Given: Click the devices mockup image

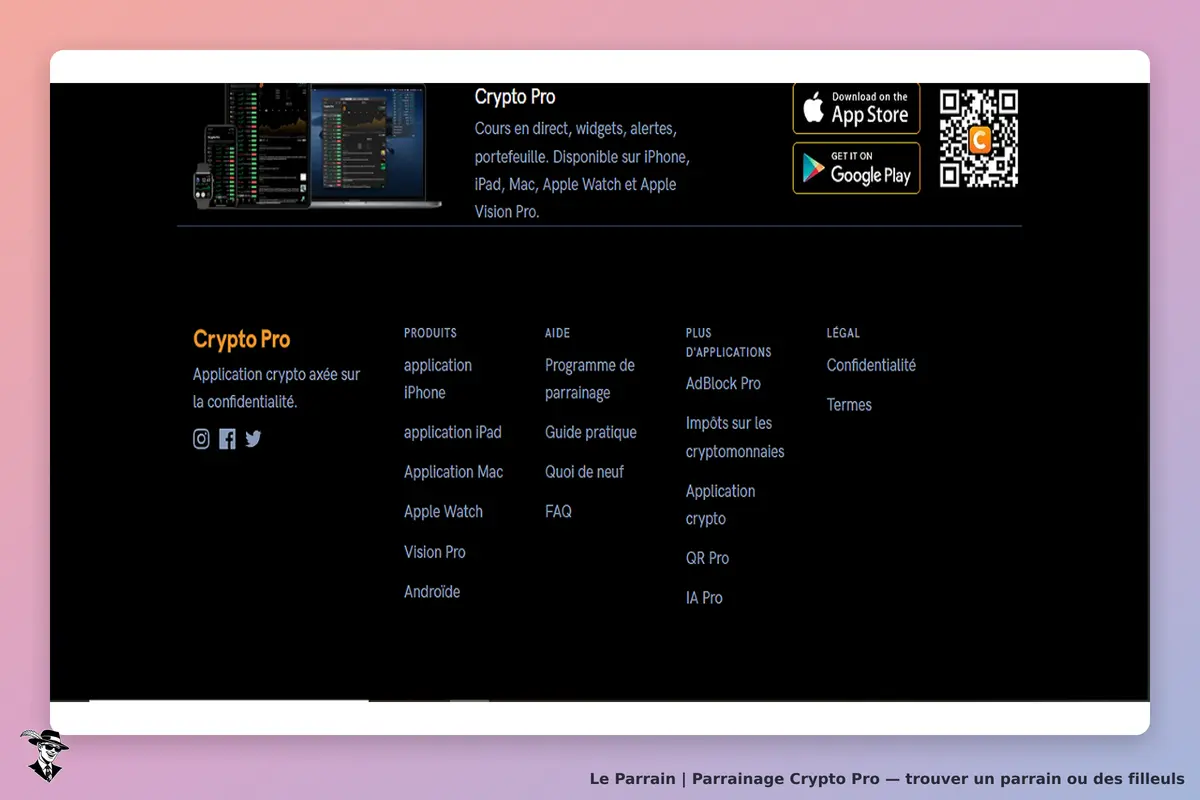Looking at the screenshot, I should click(x=316, y=146).
